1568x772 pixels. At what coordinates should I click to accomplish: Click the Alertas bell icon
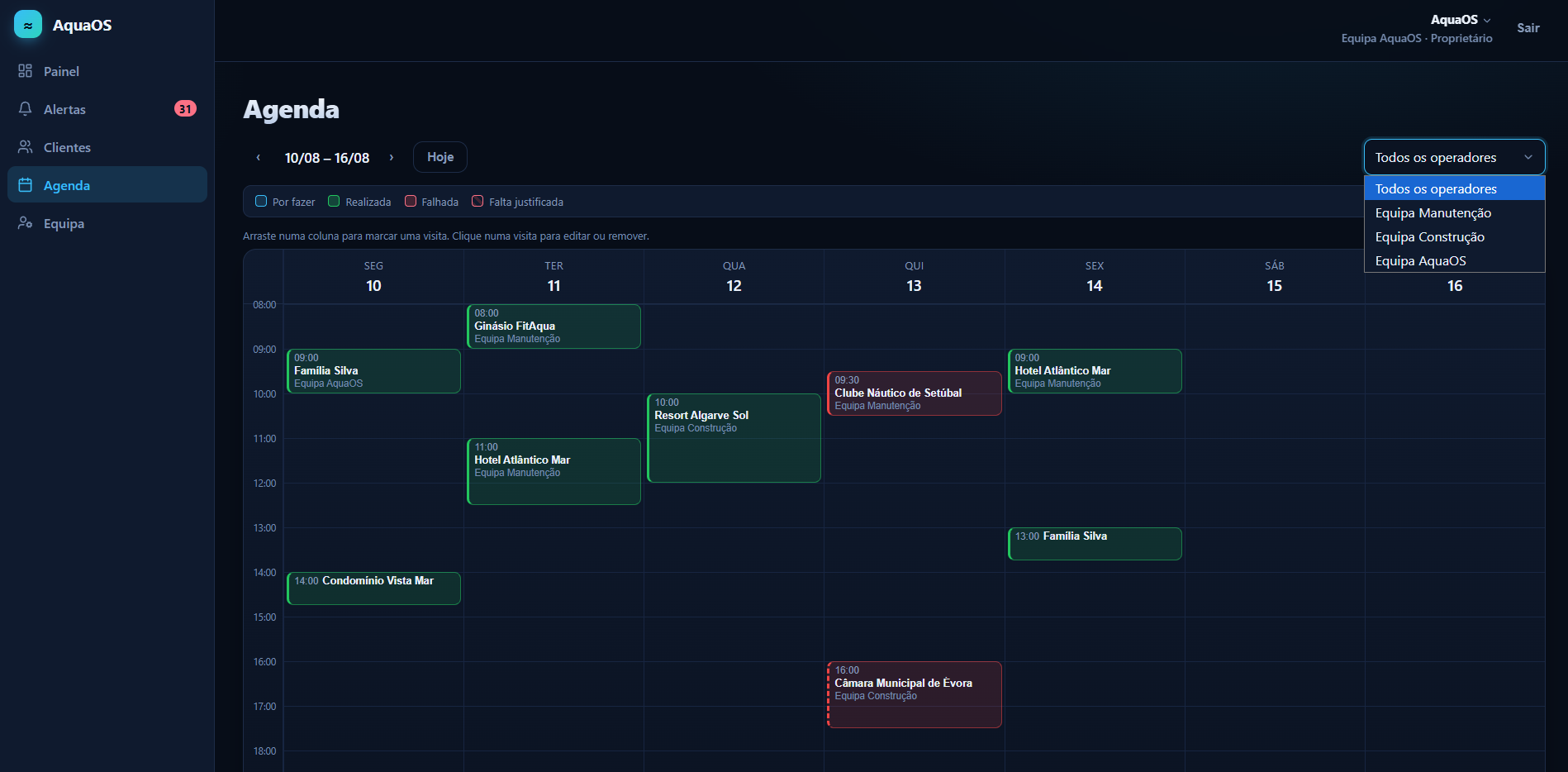[26, 109]
